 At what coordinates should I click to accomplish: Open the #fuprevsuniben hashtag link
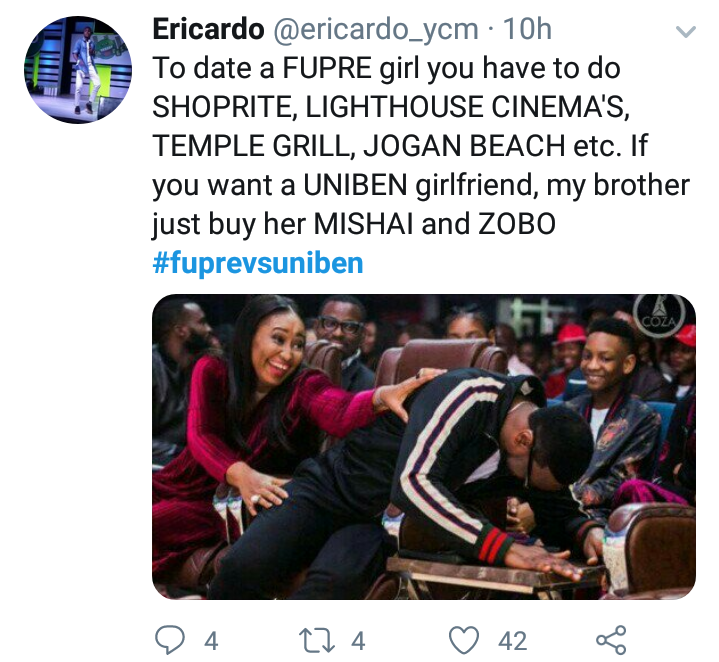258,263
